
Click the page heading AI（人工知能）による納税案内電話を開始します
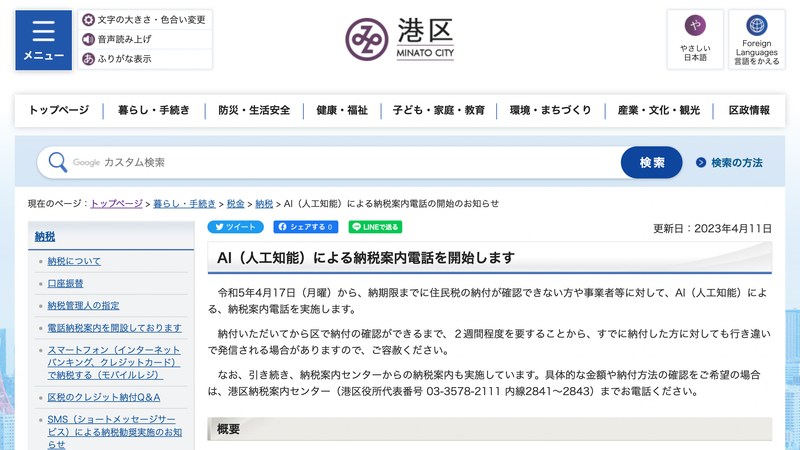click(x=366, y=258)
